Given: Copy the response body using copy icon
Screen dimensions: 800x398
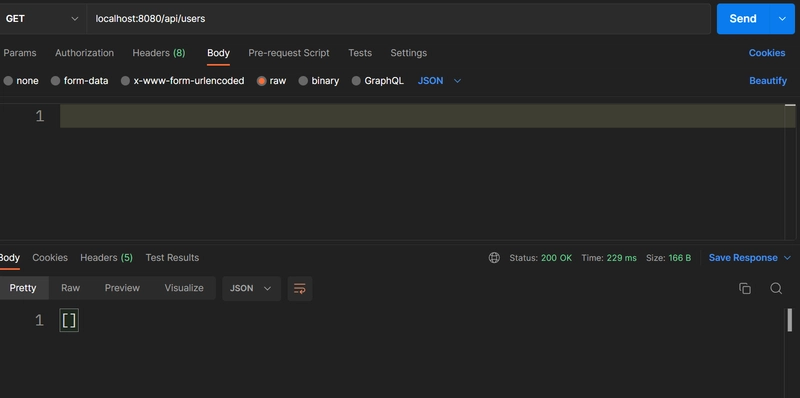Looking at the screenshot, I should [744, 288].
